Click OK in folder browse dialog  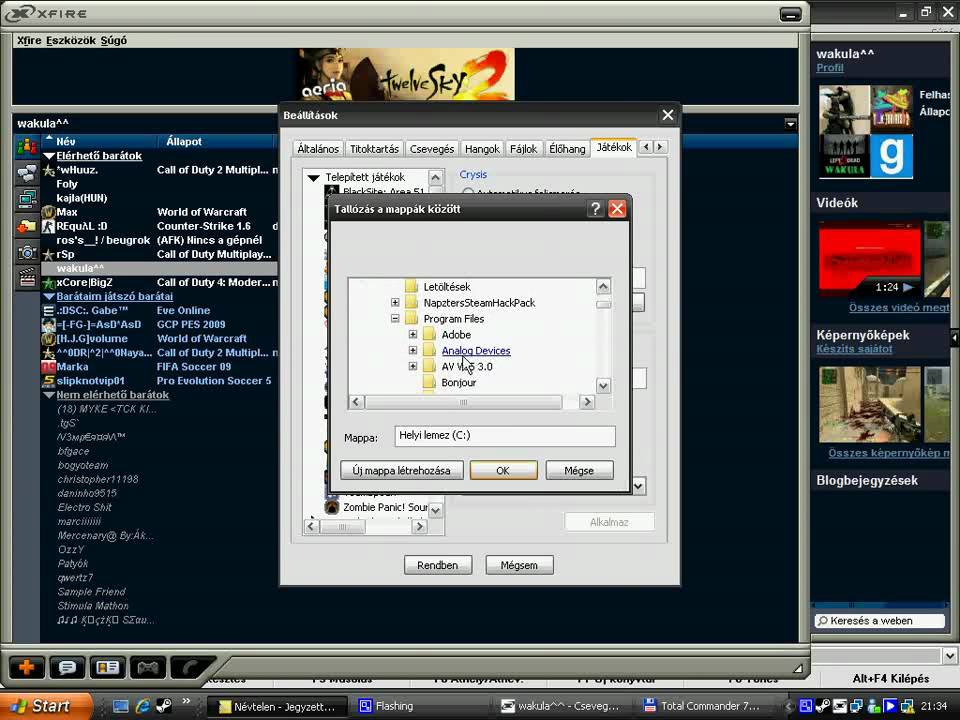[503, 470]
